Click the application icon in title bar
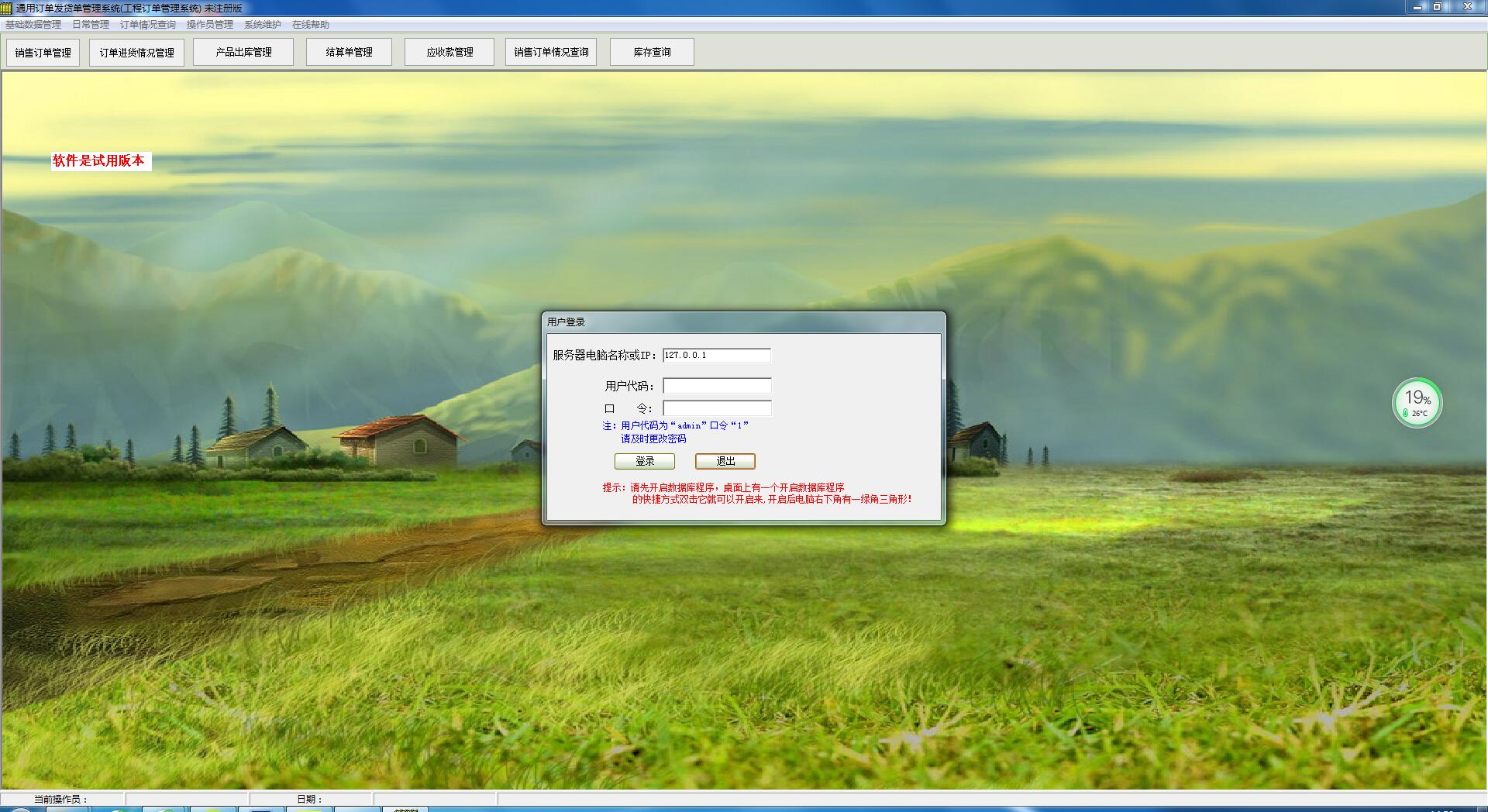 (x=7, y=8)
